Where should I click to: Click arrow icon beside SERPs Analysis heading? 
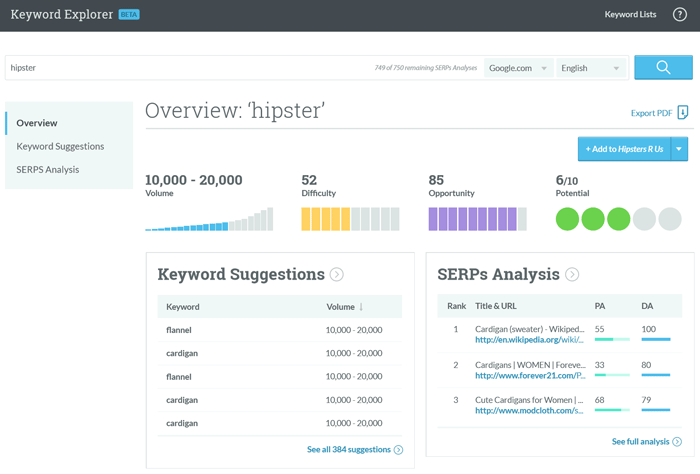tap(572, 275)
